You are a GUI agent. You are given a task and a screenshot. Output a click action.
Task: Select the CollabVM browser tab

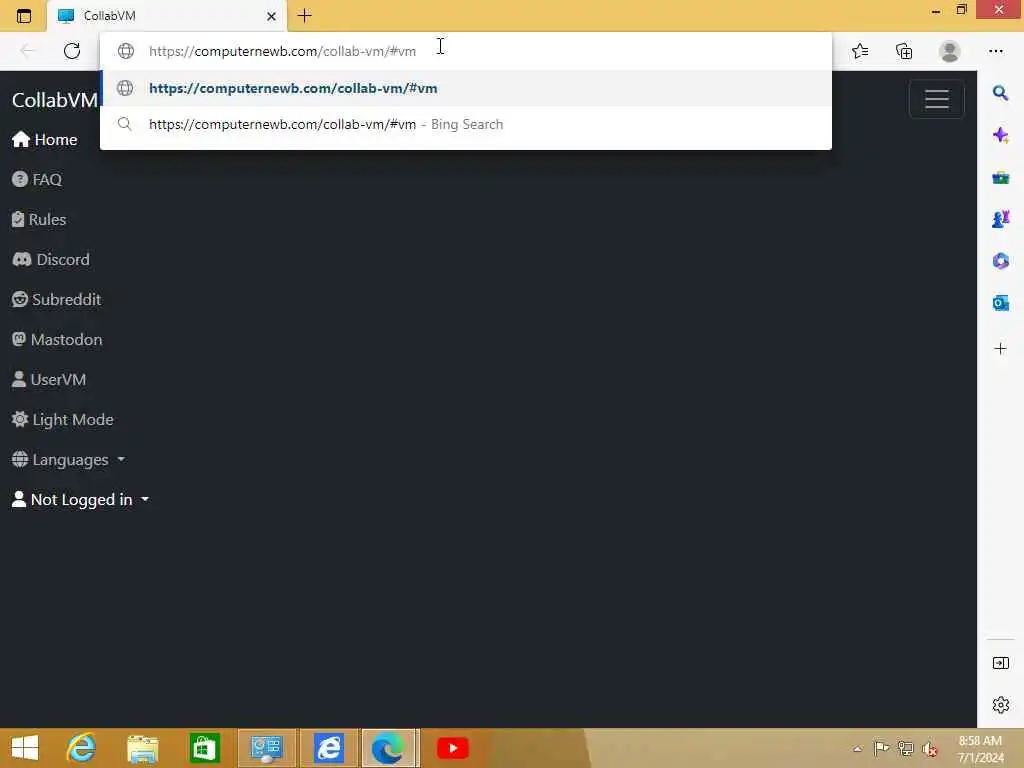[x=167, y=16]
